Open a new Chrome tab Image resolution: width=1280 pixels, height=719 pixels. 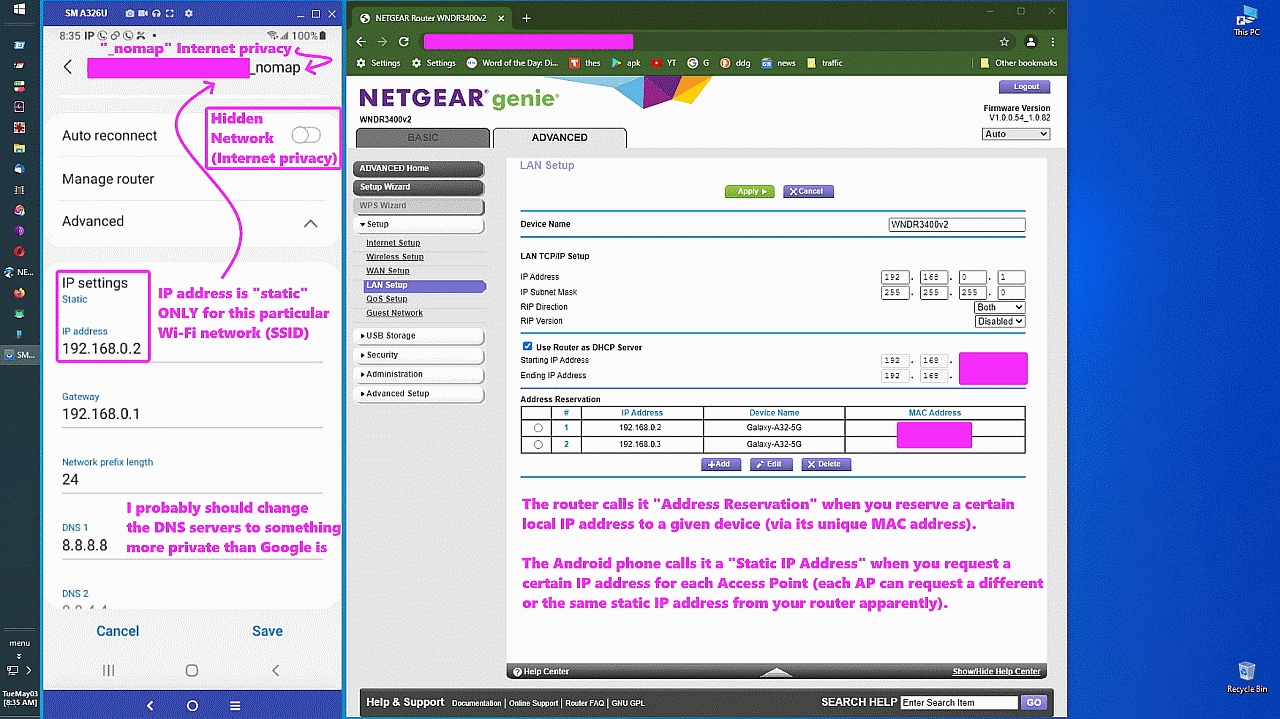(x=526, y=18)
